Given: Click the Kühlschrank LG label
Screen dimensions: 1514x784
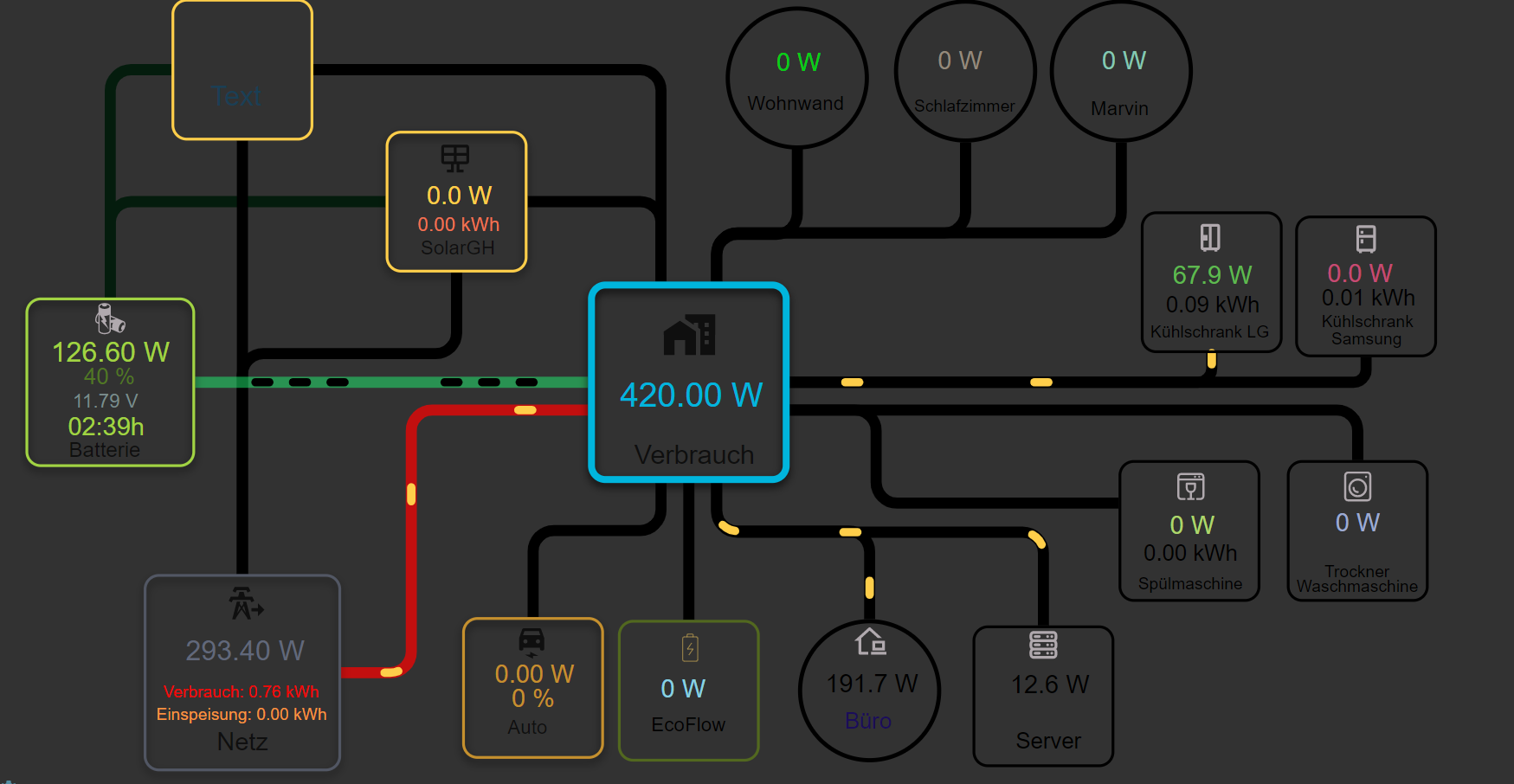Looking at the screenshot, I should coord(1209,331).
